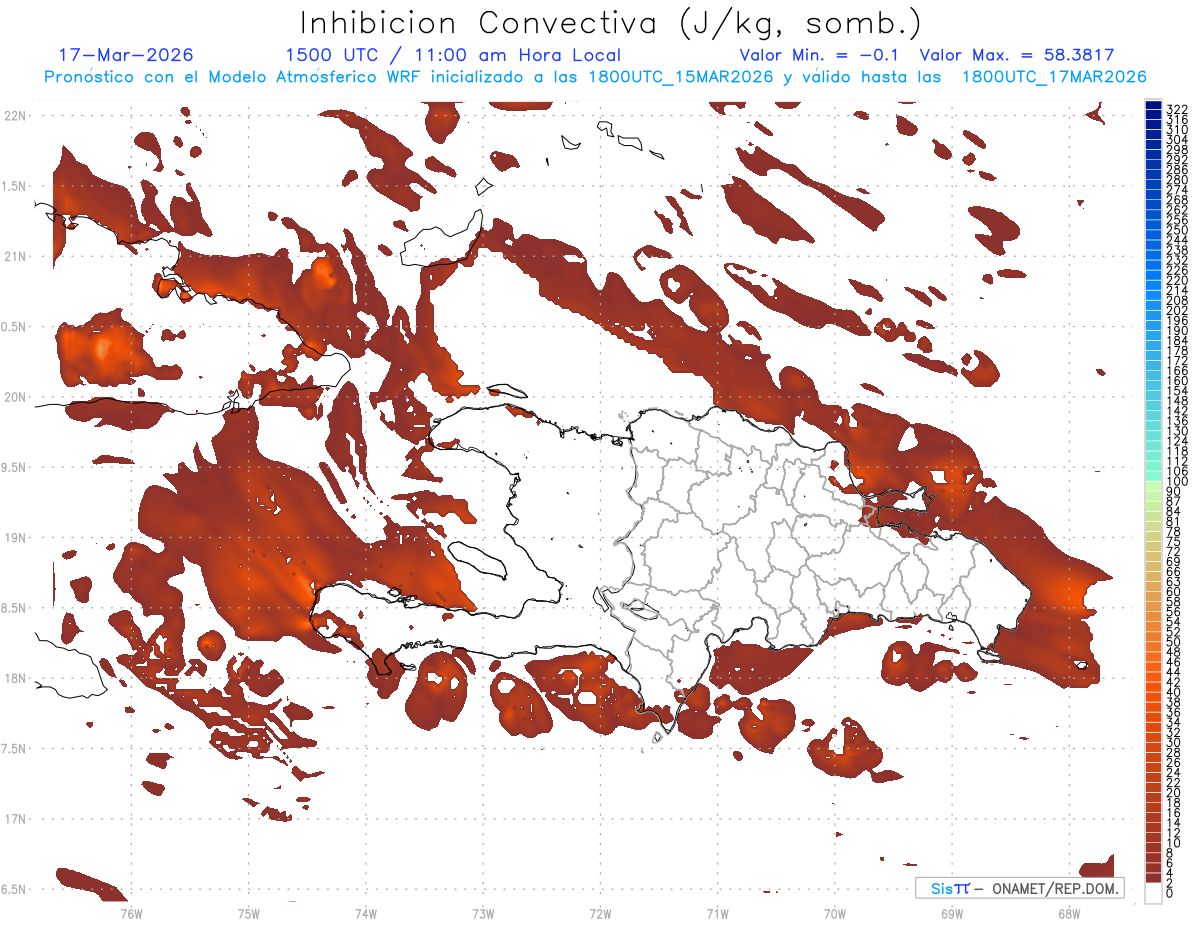Screen dimensions: 1200x927
Task: Click the '71W' longitude label
Action: tap(717, 914)
